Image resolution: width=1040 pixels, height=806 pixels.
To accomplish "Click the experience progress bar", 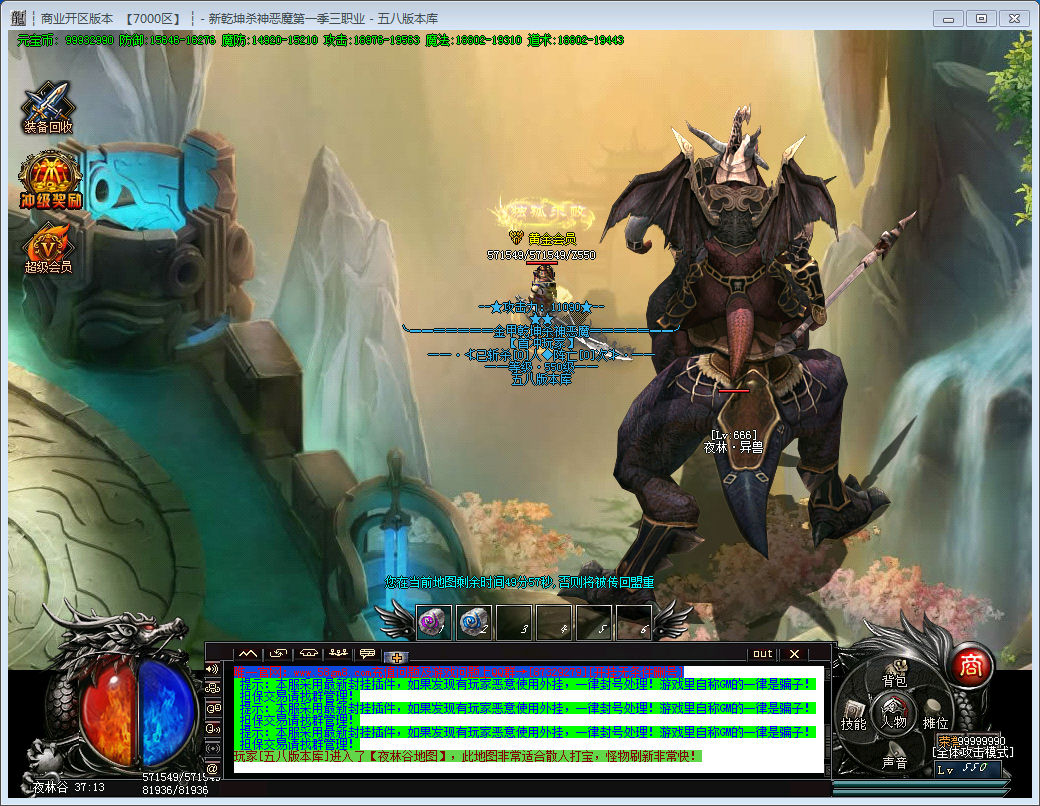I will (921, 785).
